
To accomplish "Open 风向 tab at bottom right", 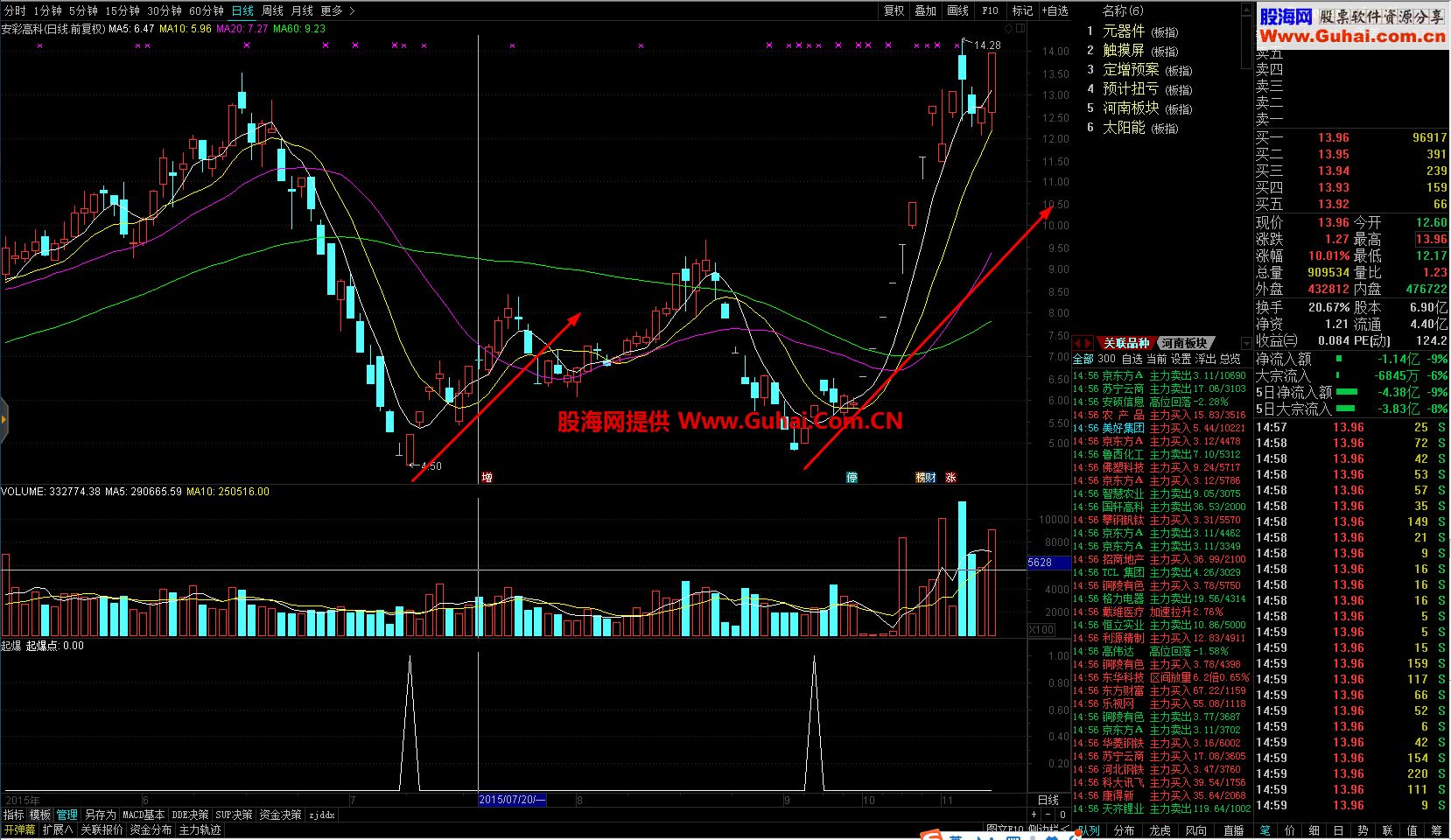I will click(1196, 830).
